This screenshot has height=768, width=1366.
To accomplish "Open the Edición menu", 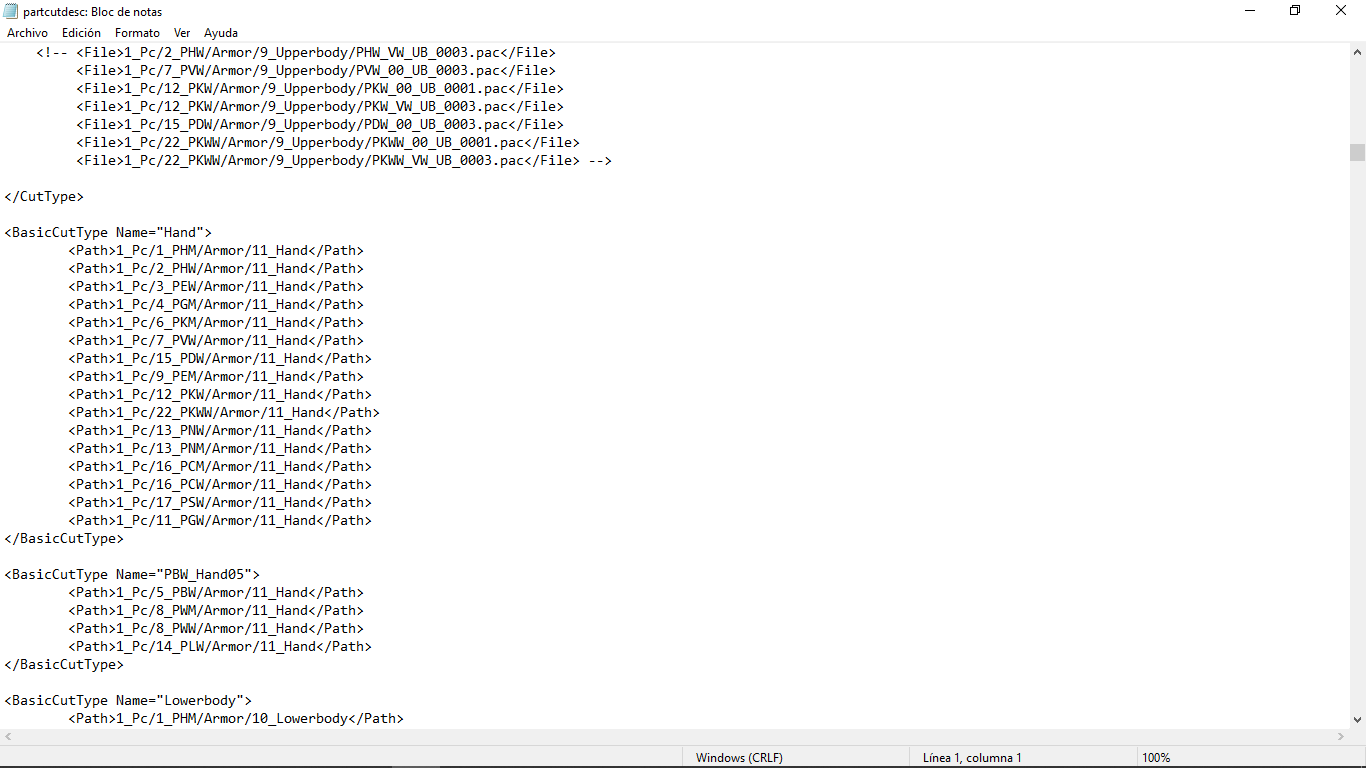I will [81, 33].
